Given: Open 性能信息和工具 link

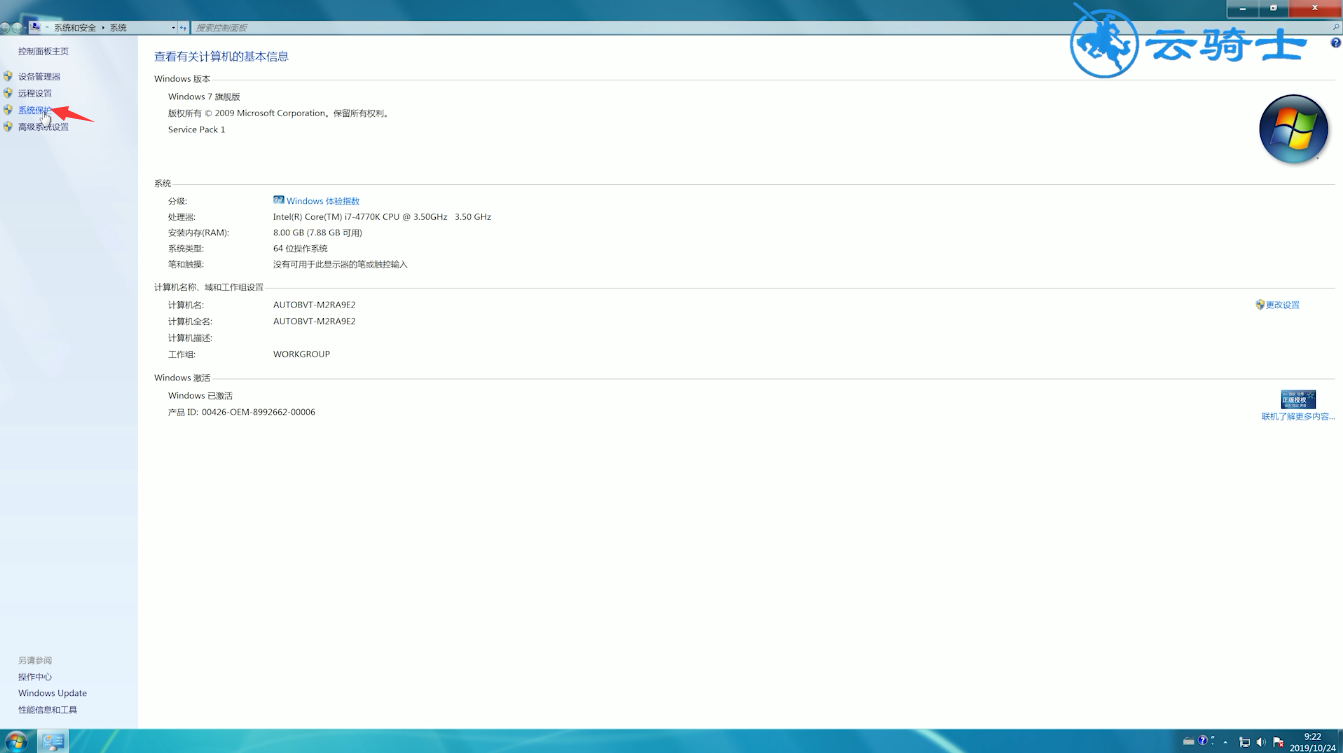Looking at the screenshot, I should 47,710.
